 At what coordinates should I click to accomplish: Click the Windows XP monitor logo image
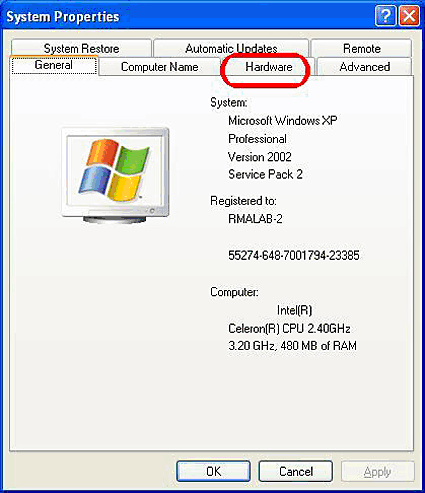pos(115,175)
